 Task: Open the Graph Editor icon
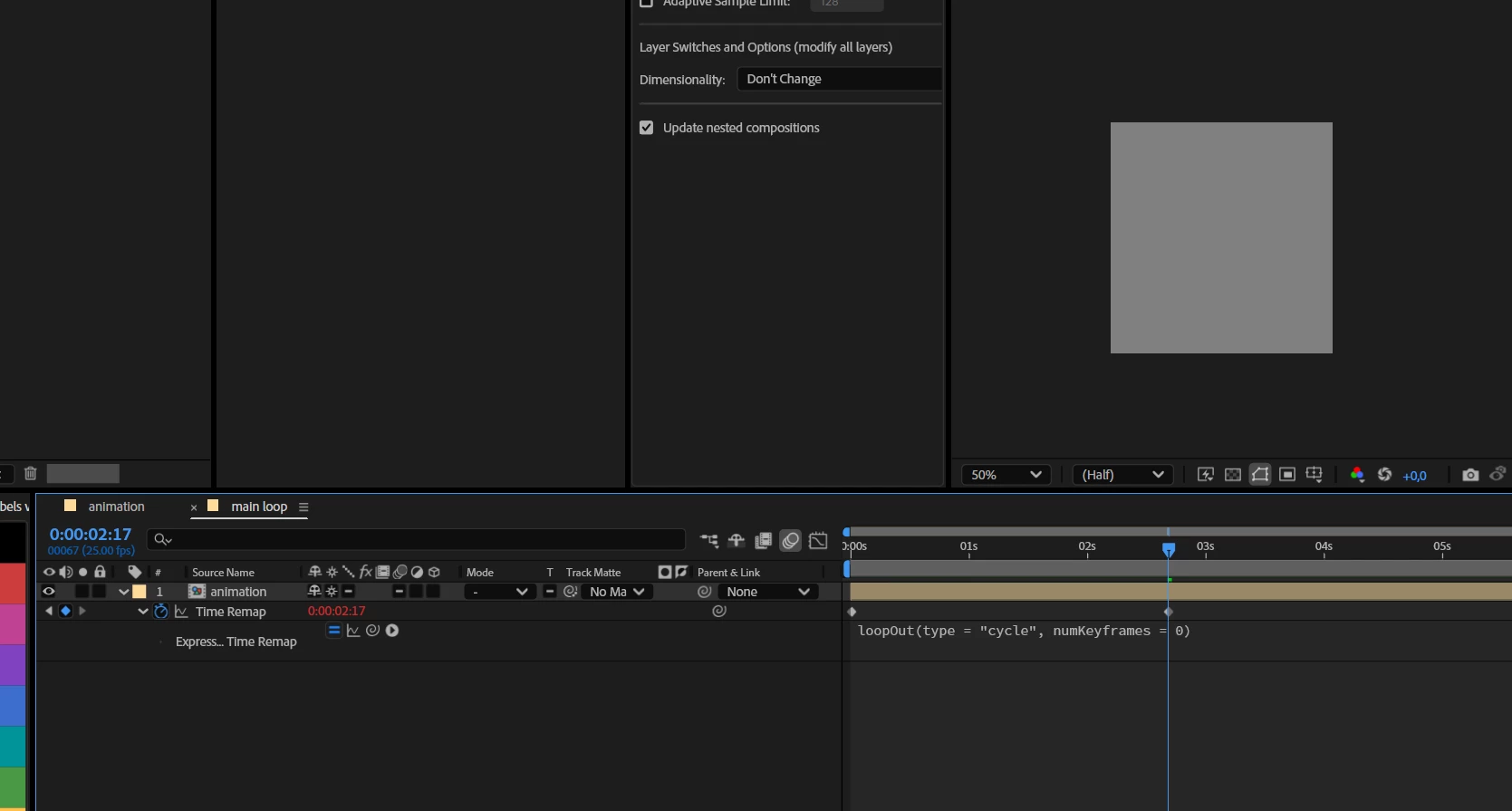click(x=818, y=541)
